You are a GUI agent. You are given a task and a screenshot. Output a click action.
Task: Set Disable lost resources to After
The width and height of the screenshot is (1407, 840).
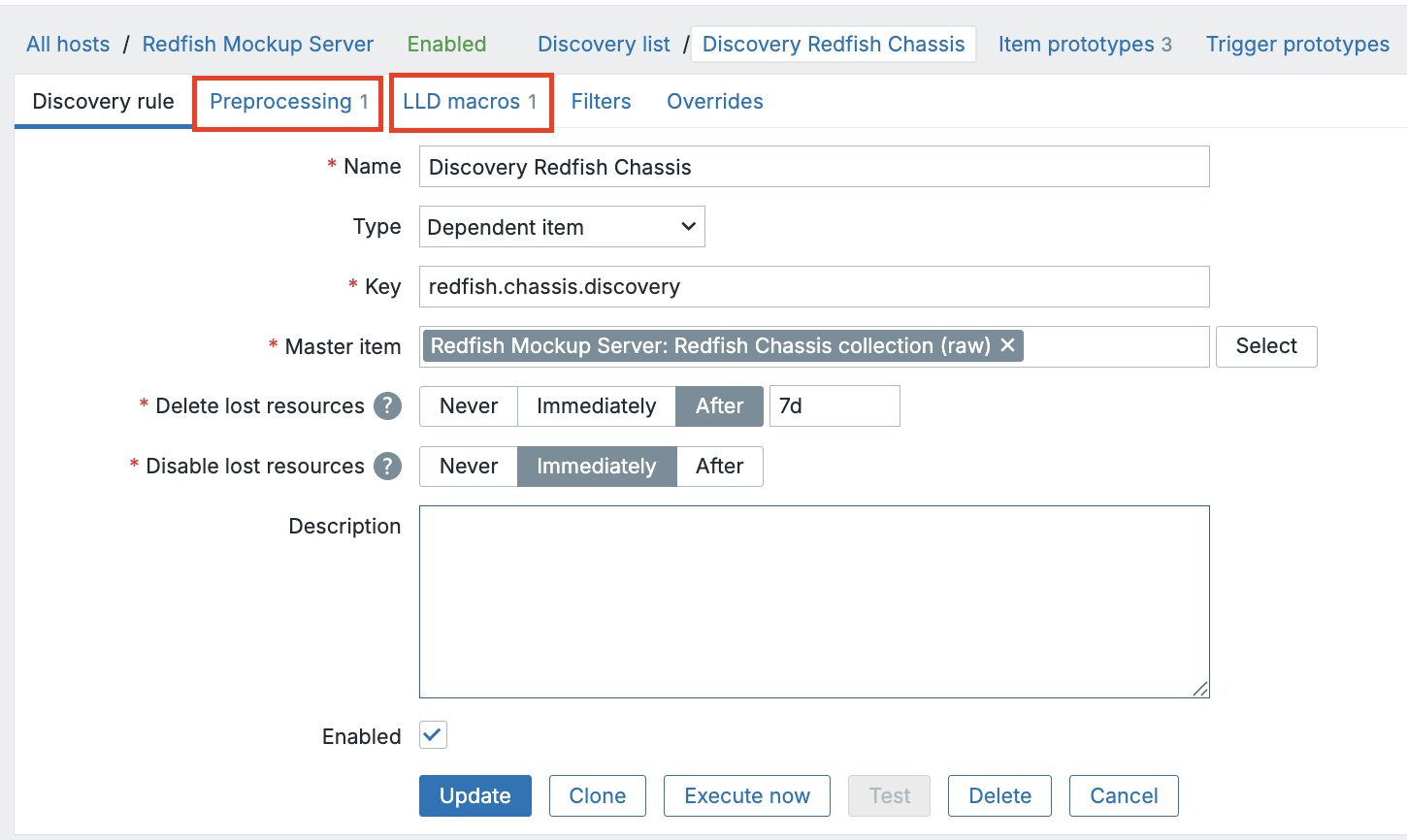point(720,466)
